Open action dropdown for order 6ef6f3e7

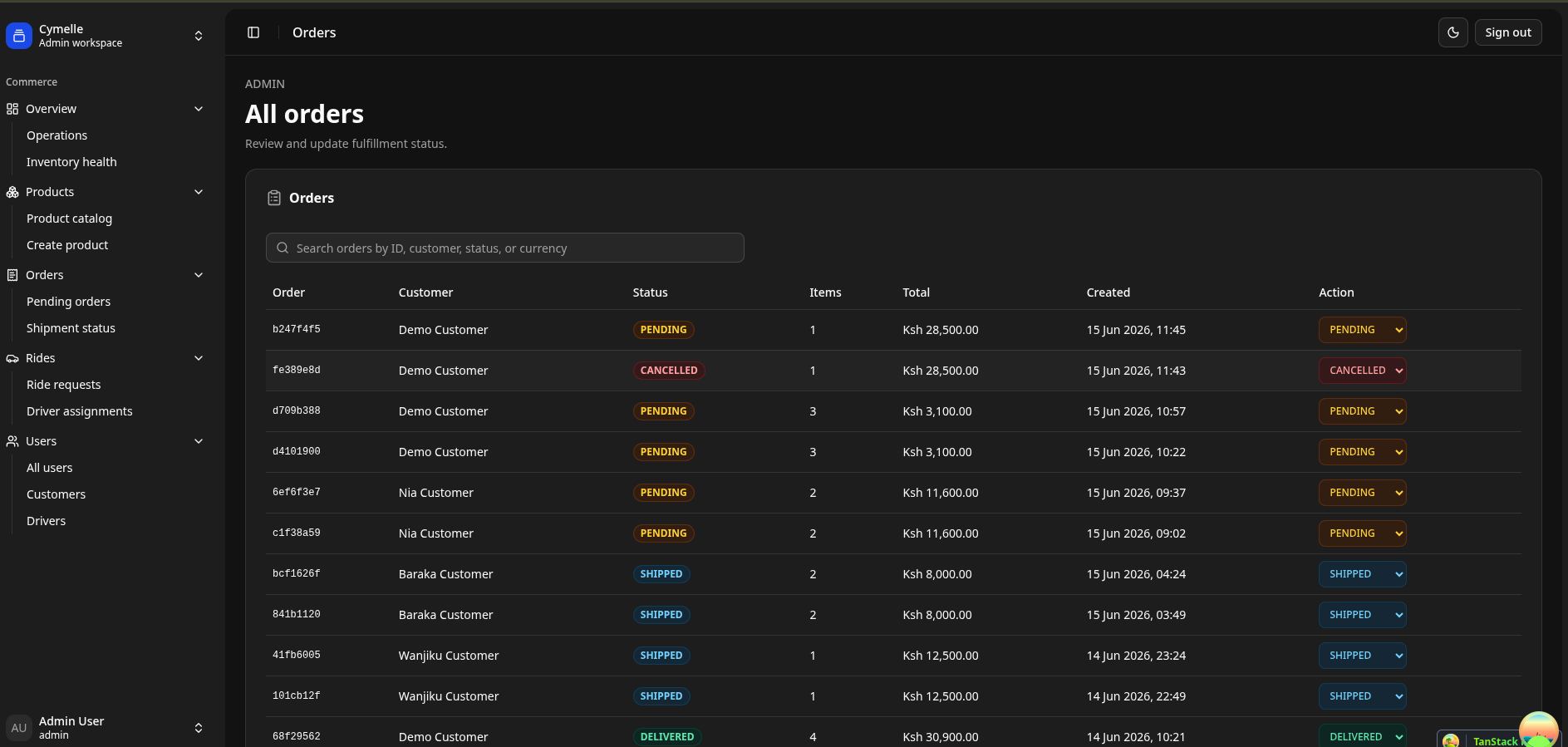point(1363,493)
